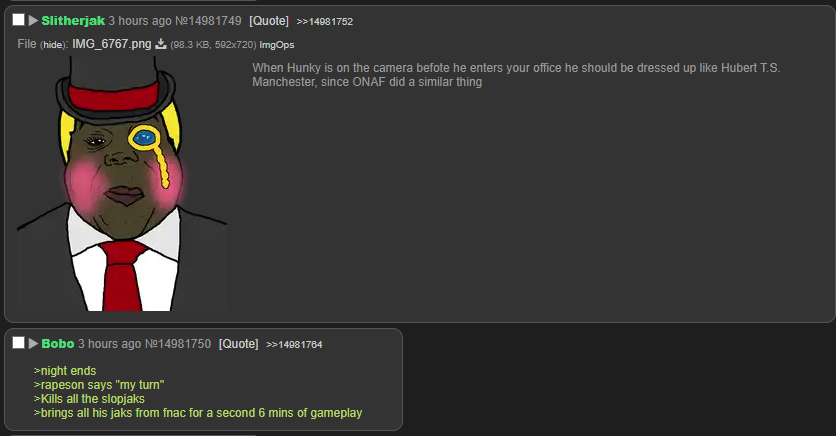The height and width of the screenshot is (436, 836).
Task: Quote post 14981750 with the Quote button
Action: pos(238,344)
